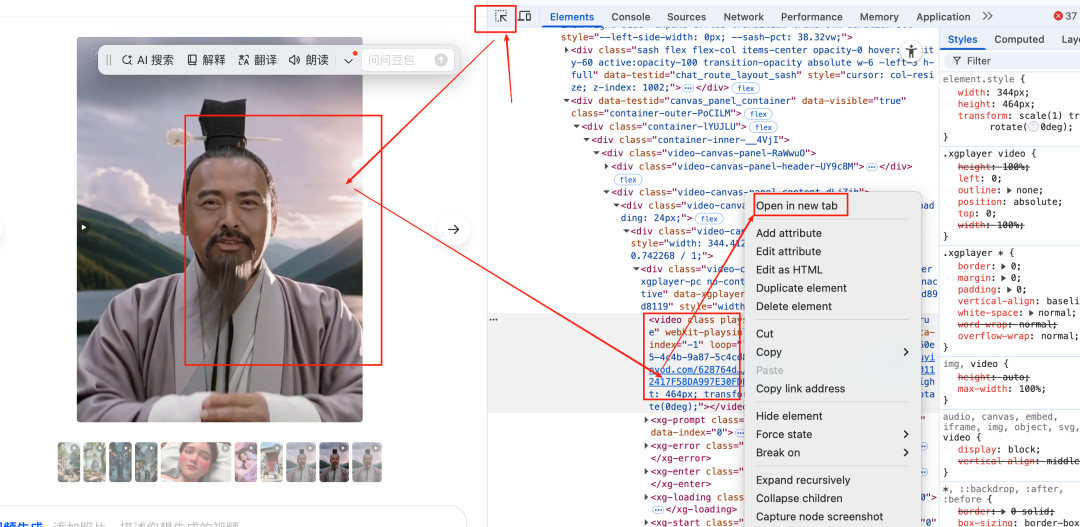Expand the xg-loading node
The height and width of the screenshot is (527, 1080).
pyautogui.click(x=646, y=497)
